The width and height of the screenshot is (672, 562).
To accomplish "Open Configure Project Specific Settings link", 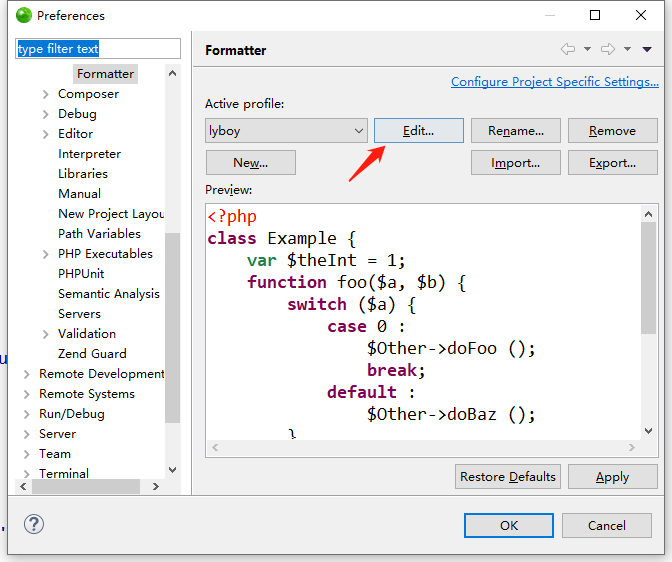I will 554,82.
